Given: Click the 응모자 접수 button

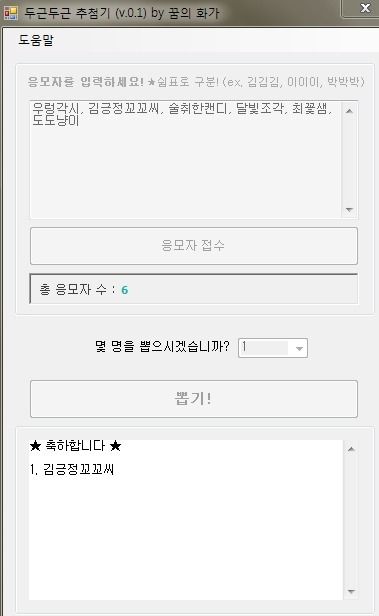Looking at the screenshot, I should pyautogui.click(x=194, y=246).
